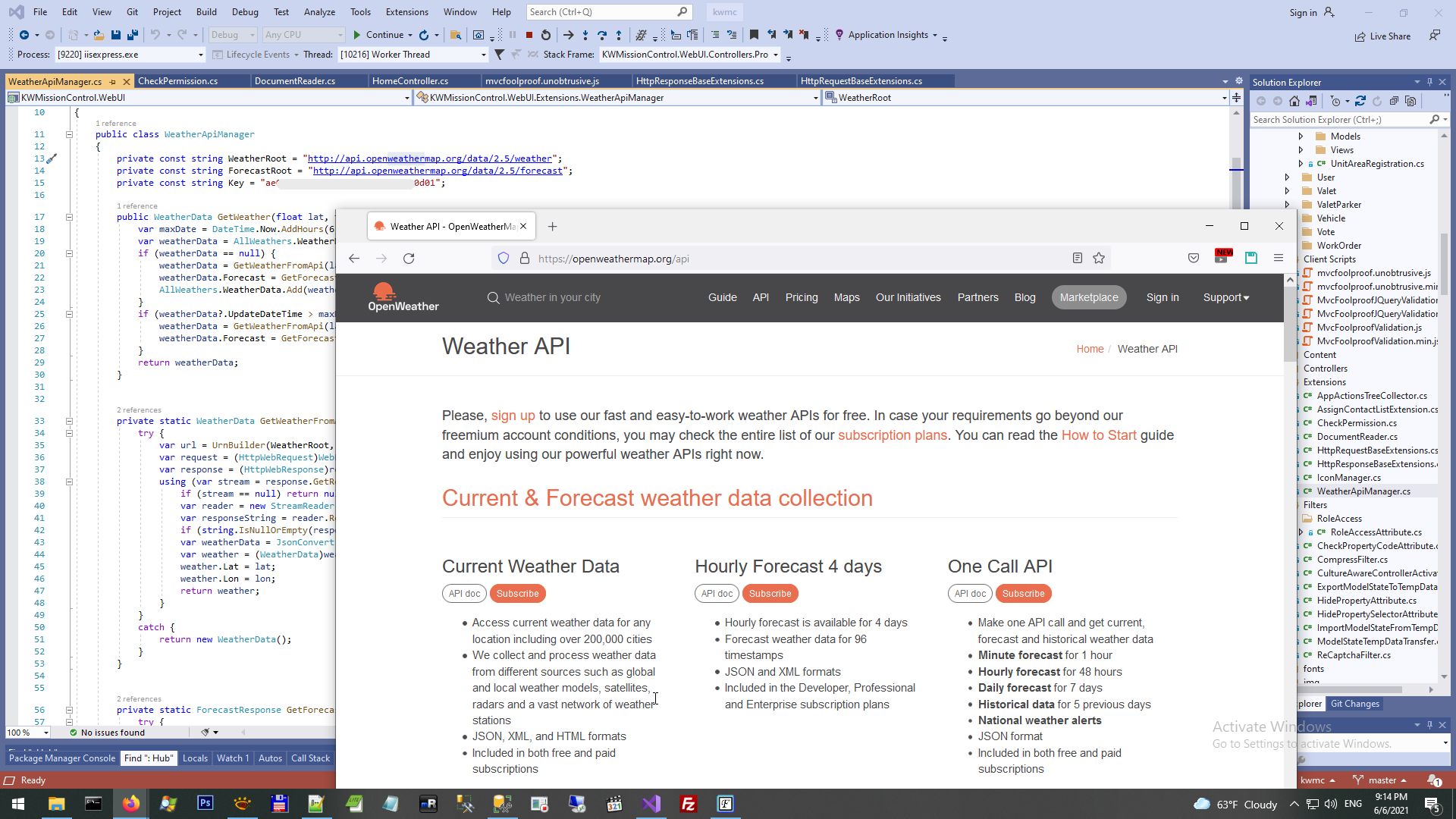The image size is (1456, 819).
Task: Click the Stop Debugging red square icon
Action: (x=529, y=35)
